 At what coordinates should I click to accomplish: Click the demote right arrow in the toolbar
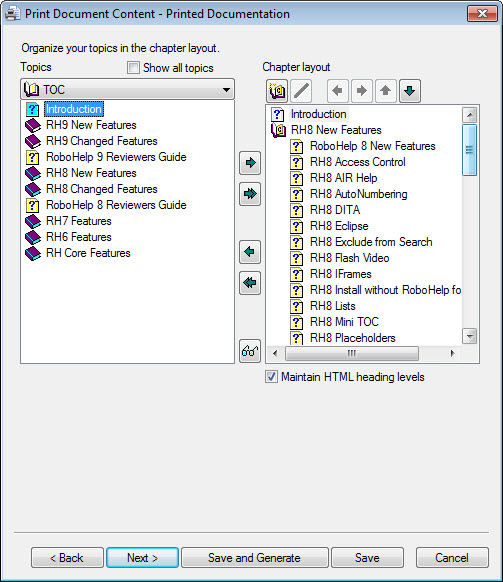click(362, 91)
